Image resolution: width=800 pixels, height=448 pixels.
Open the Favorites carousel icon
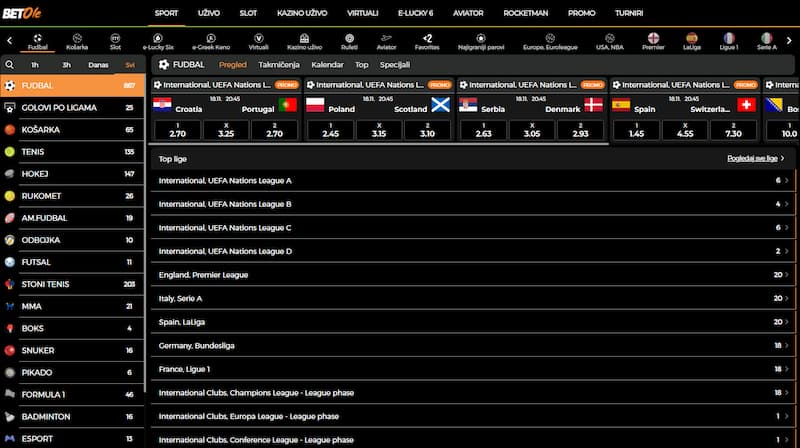point(427,38)
